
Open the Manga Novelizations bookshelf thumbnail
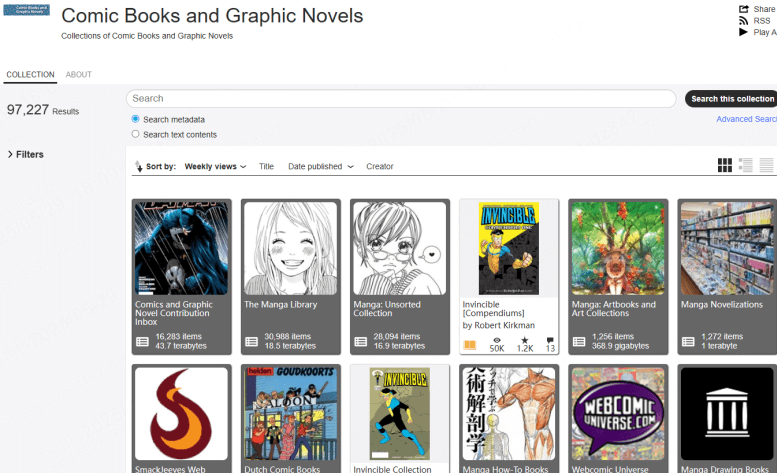tap(727, 248)
